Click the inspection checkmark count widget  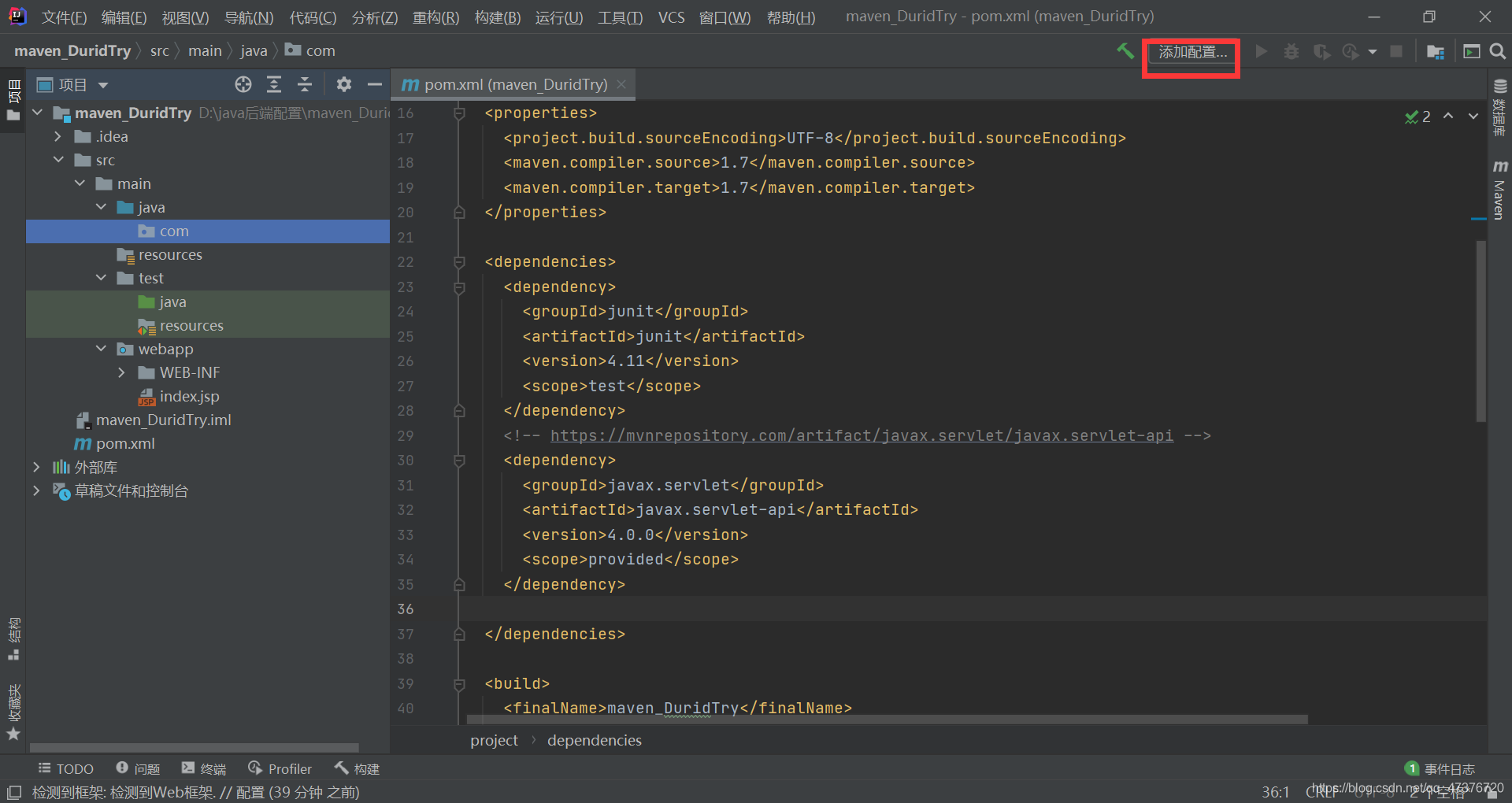[x=1417, y=117]
